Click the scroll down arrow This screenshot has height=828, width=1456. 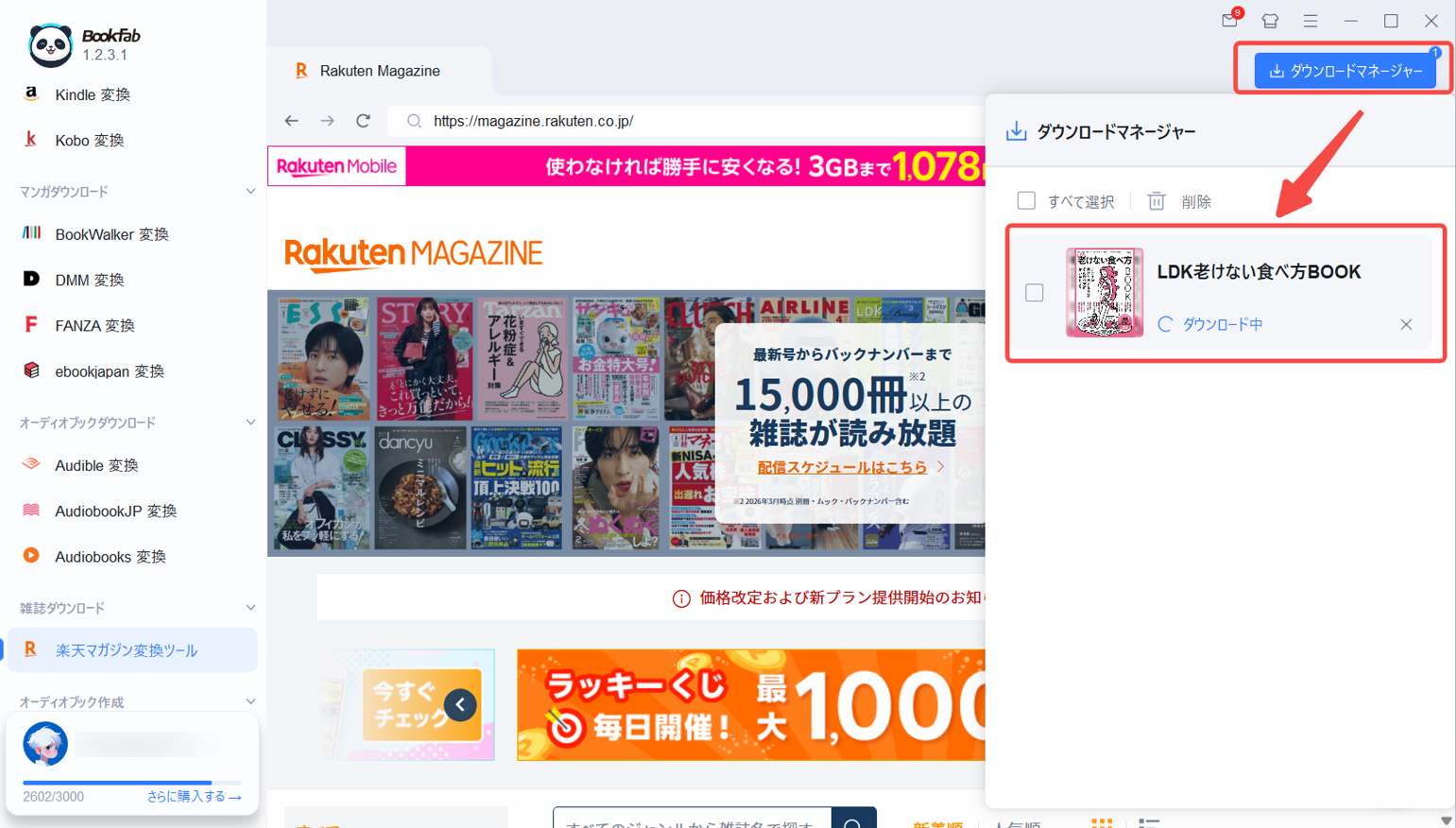[1447, 820]
